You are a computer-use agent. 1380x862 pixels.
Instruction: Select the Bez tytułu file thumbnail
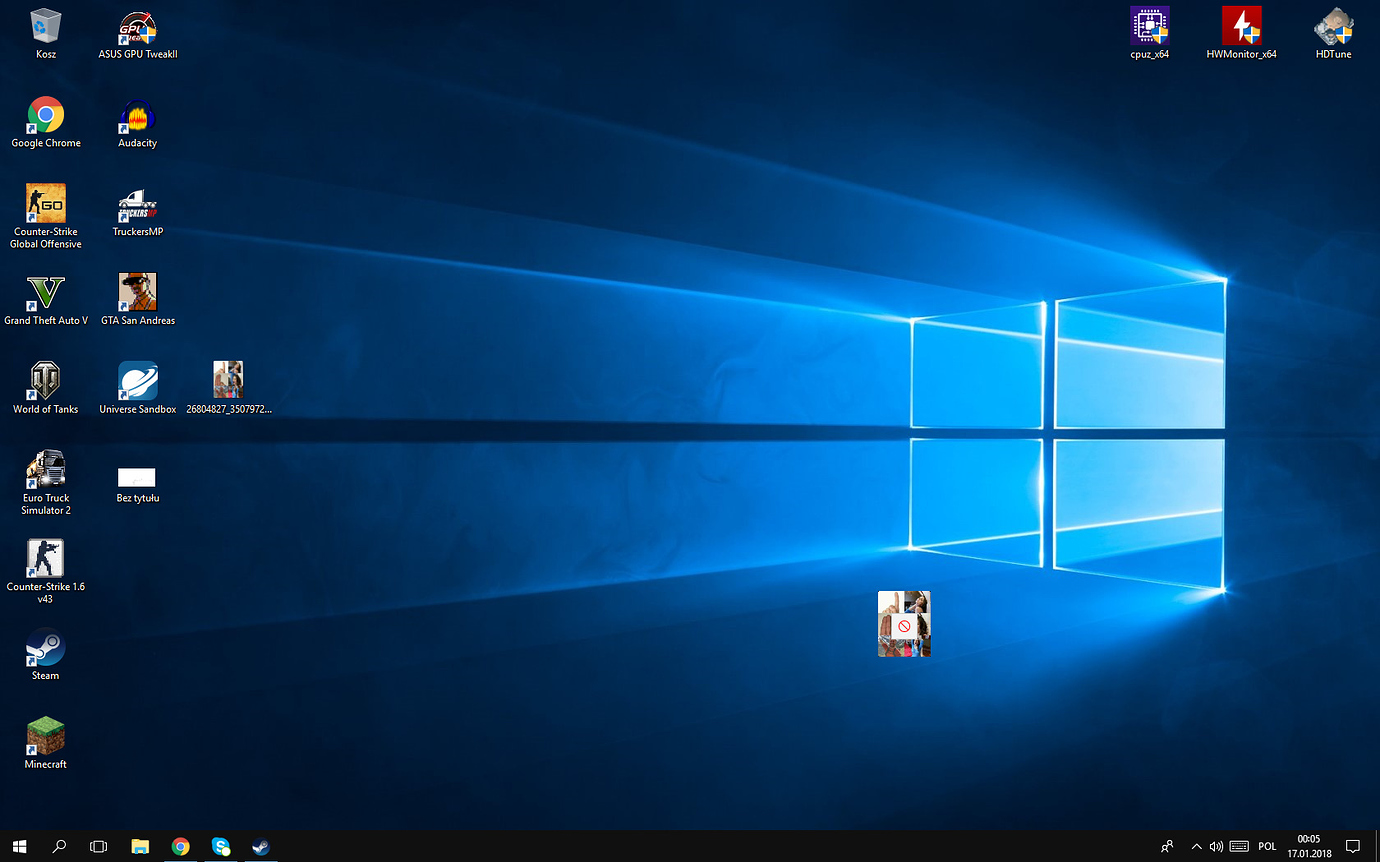coord(137,478)
